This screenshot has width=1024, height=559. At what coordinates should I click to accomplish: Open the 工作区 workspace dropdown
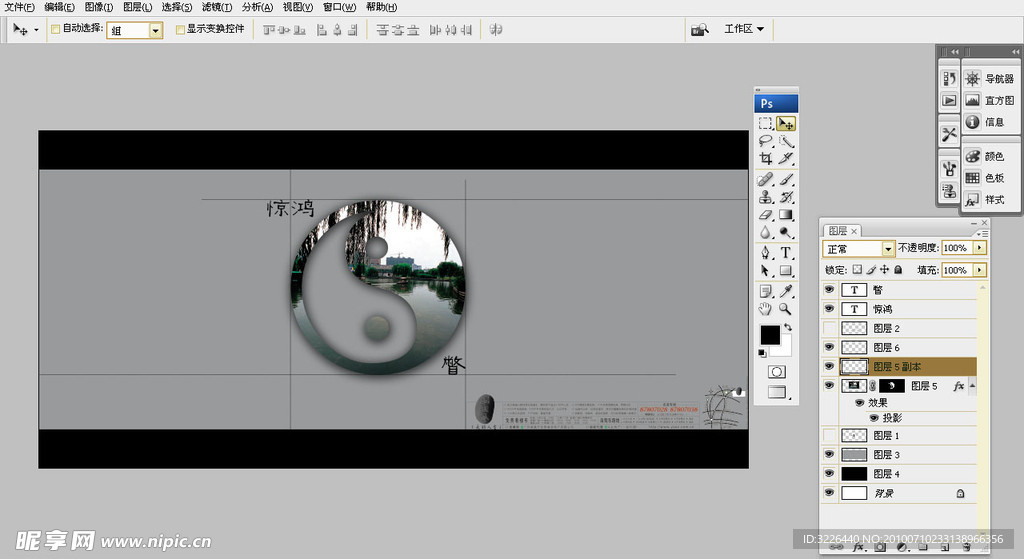click(x=743, y=29)
